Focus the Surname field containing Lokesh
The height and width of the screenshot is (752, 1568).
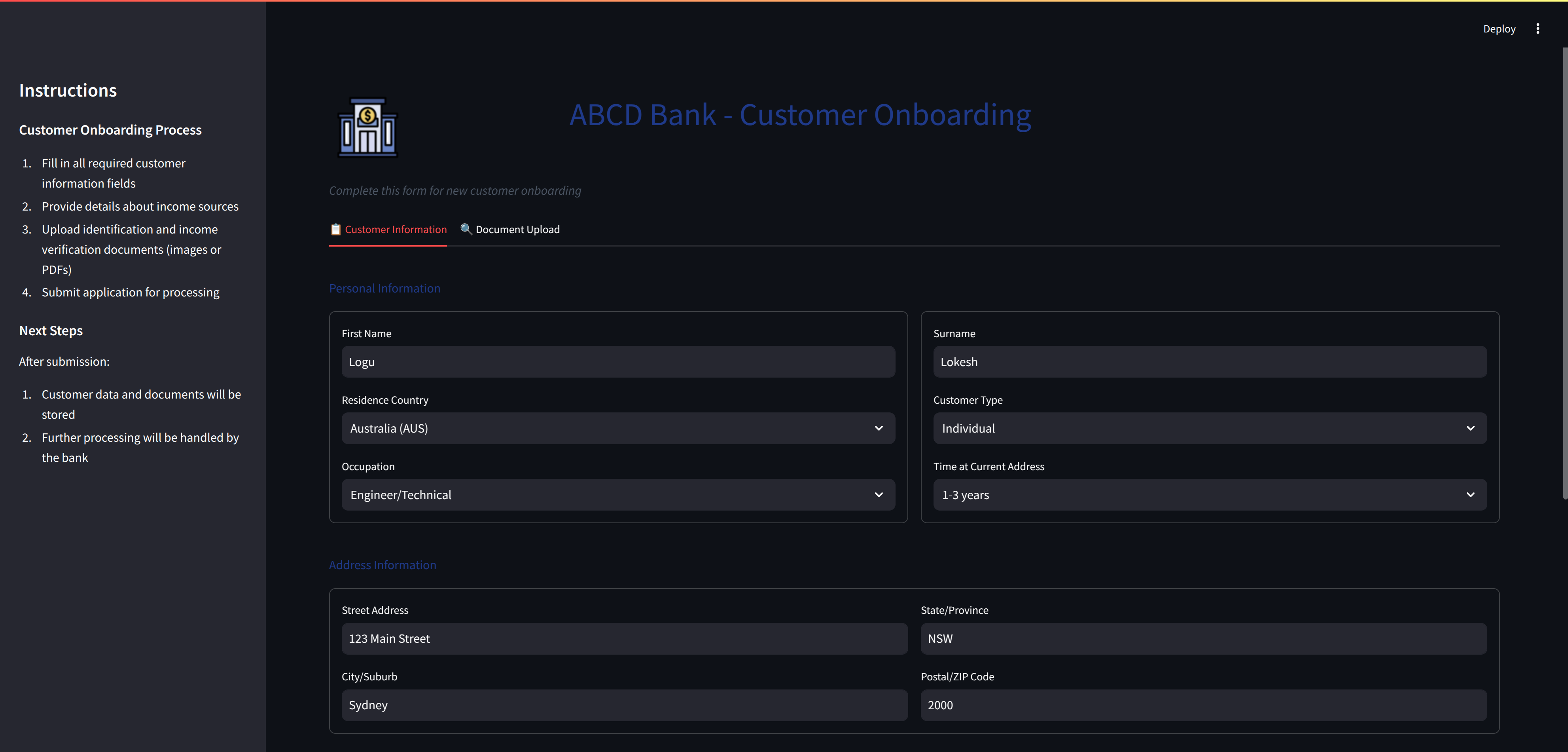1209,362
